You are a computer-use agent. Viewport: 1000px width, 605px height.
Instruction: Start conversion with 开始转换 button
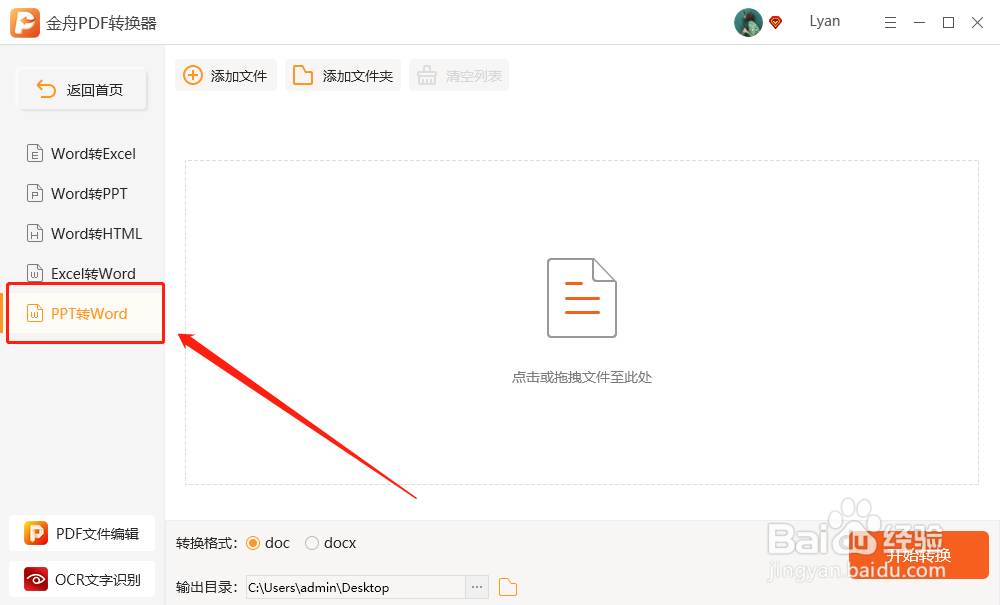click(x=919, y=555)
